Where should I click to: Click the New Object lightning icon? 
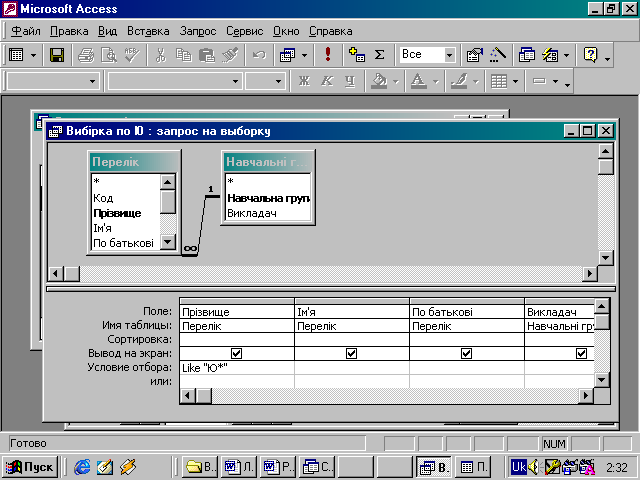(550, 55)
